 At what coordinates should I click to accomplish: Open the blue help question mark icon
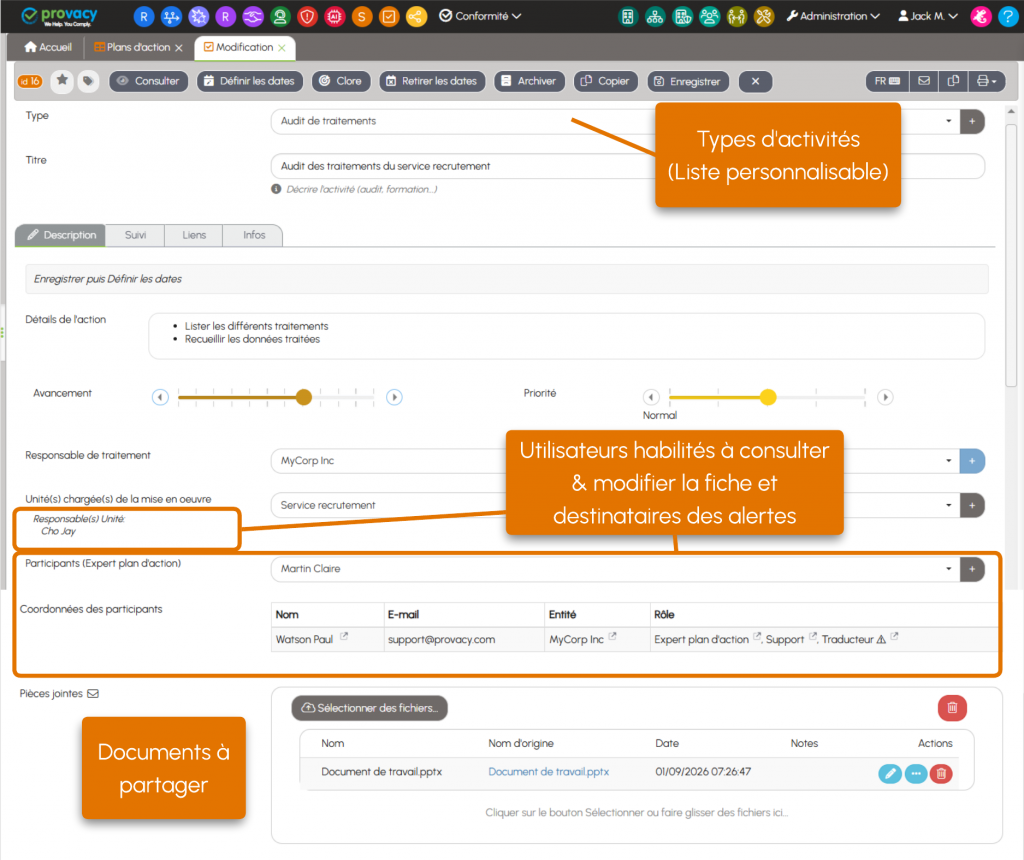click(1008, 16)
